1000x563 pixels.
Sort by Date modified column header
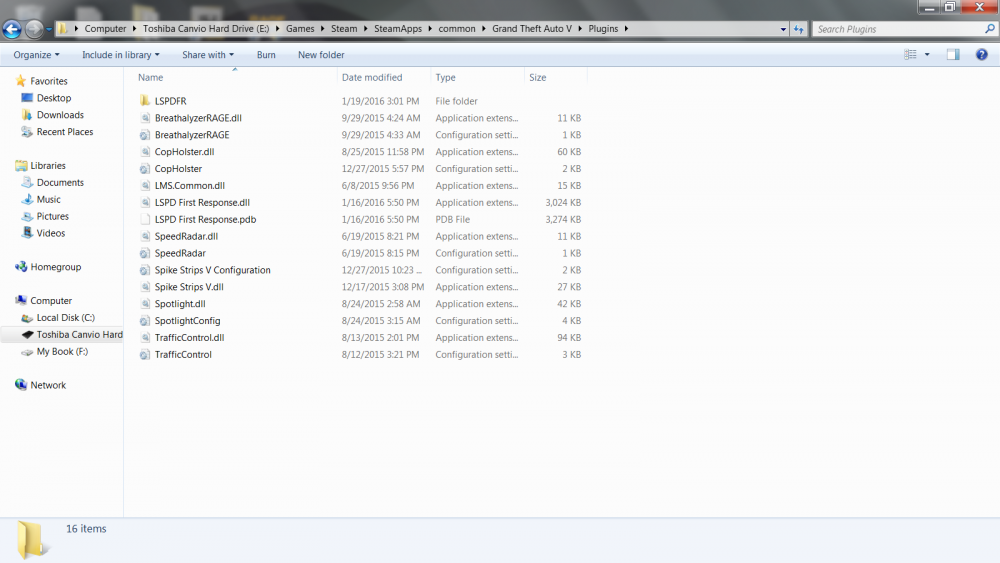[x=372, y=77]
